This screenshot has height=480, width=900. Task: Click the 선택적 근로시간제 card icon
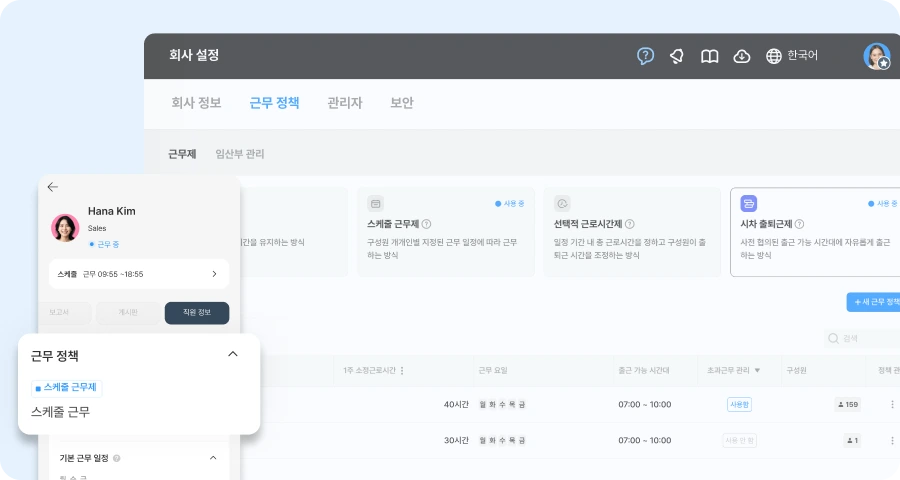562,203
